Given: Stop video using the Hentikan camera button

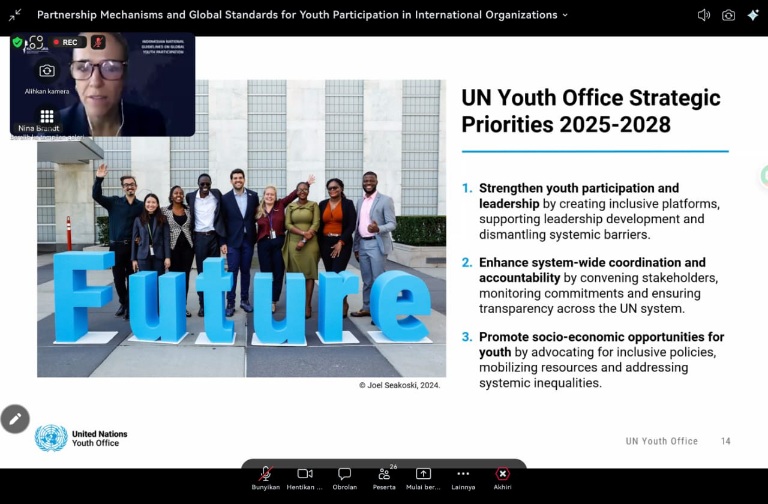Looking at the screenshot, I should 305,479.
